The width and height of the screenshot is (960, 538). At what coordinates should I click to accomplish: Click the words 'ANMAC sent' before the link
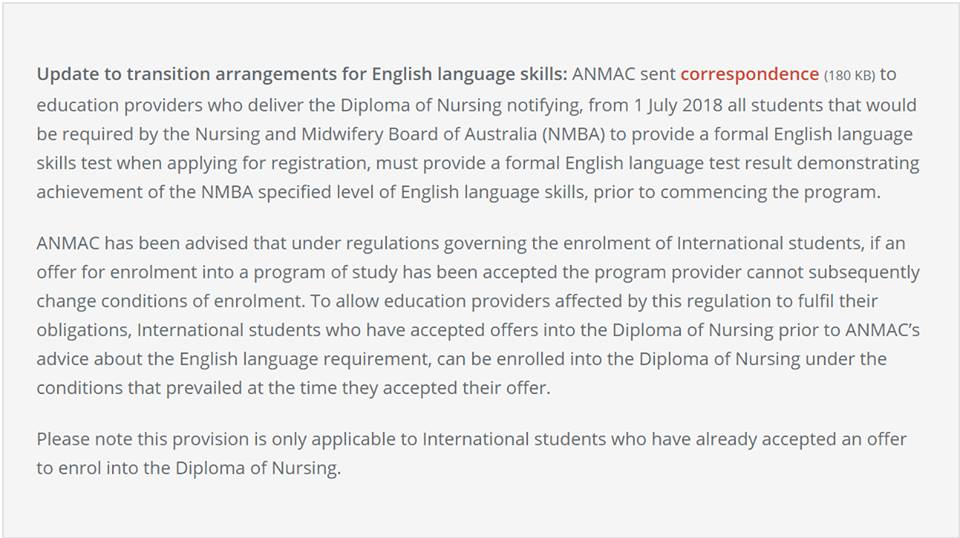(623, 74)
